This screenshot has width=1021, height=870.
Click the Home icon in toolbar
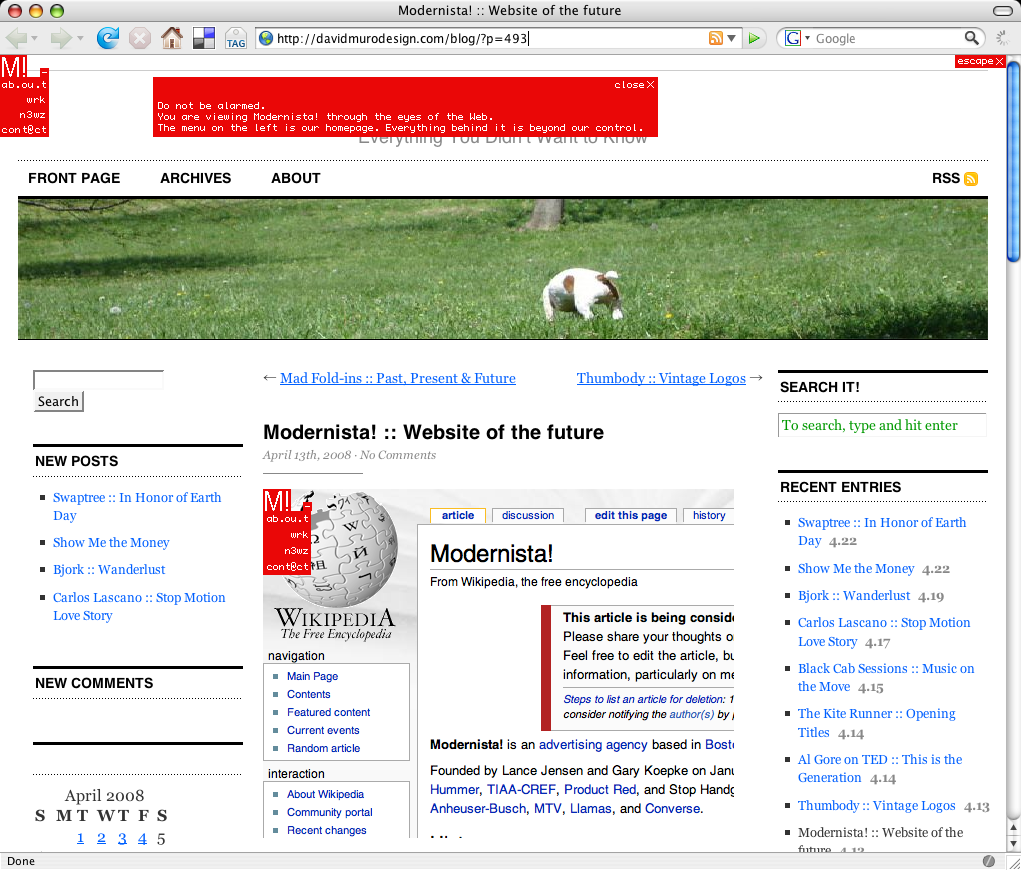[172, 38]
